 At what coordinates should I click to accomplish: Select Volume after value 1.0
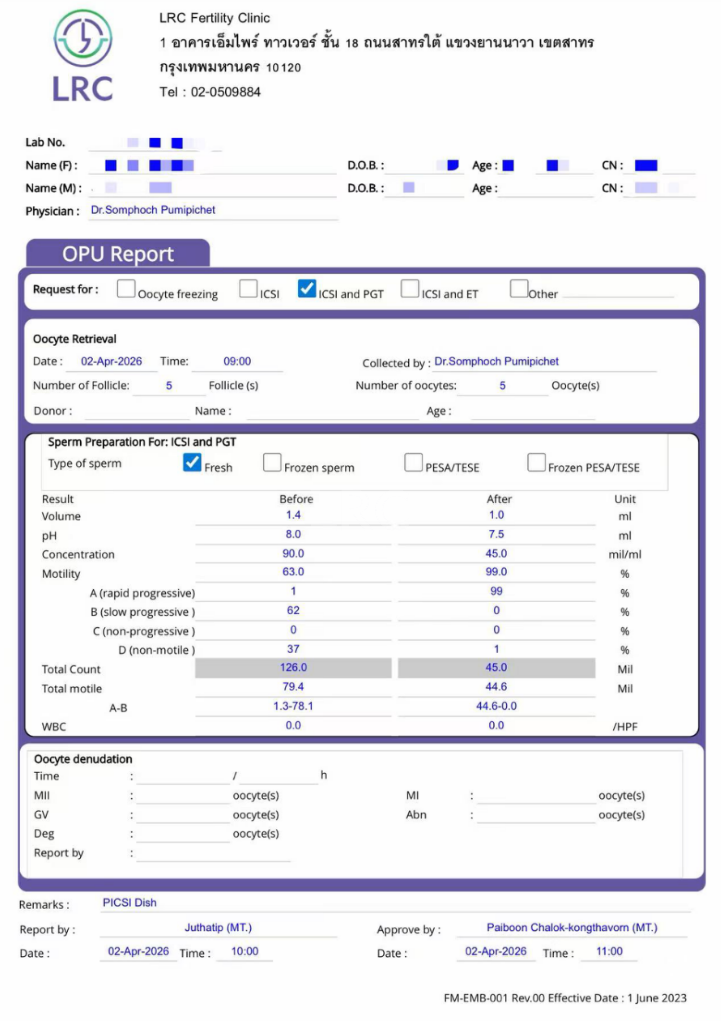click(x=496, y=516)
